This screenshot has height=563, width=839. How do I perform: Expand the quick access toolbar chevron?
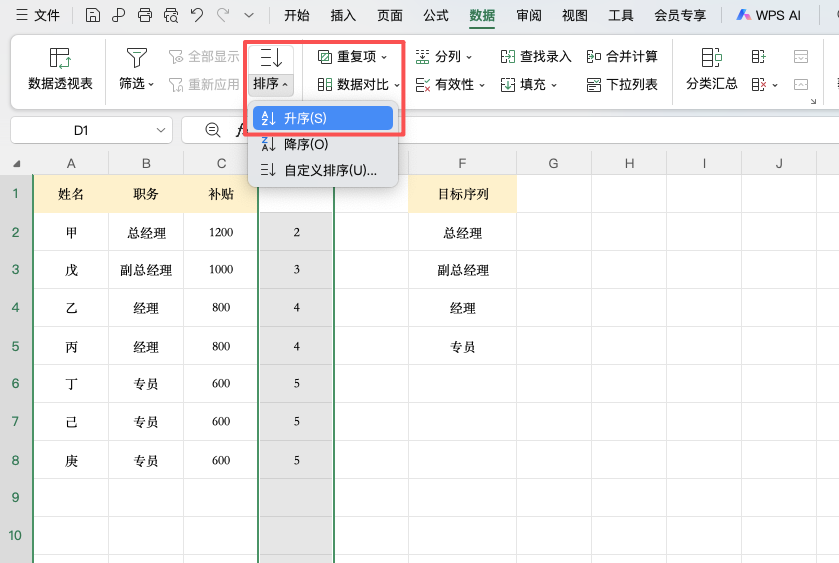click(249, 16)
